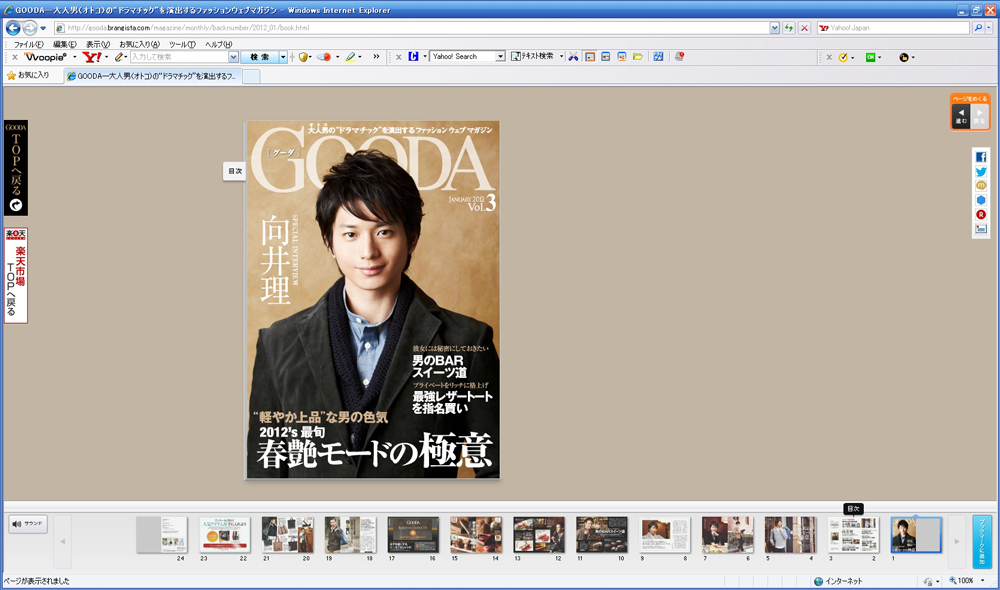Open the thumbnail for pages 22-23

tap(225, 535)
